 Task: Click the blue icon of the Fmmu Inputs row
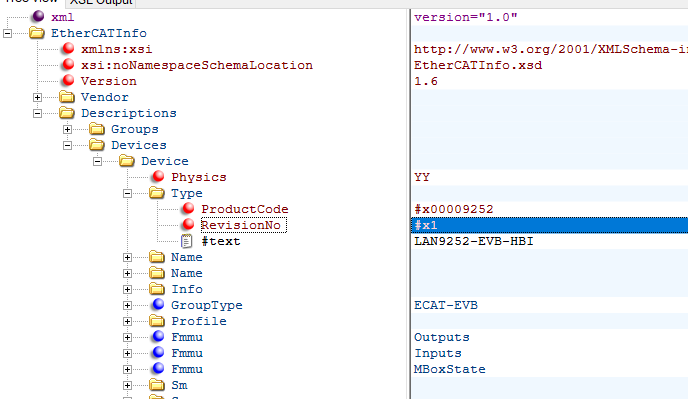coord(158,352)
